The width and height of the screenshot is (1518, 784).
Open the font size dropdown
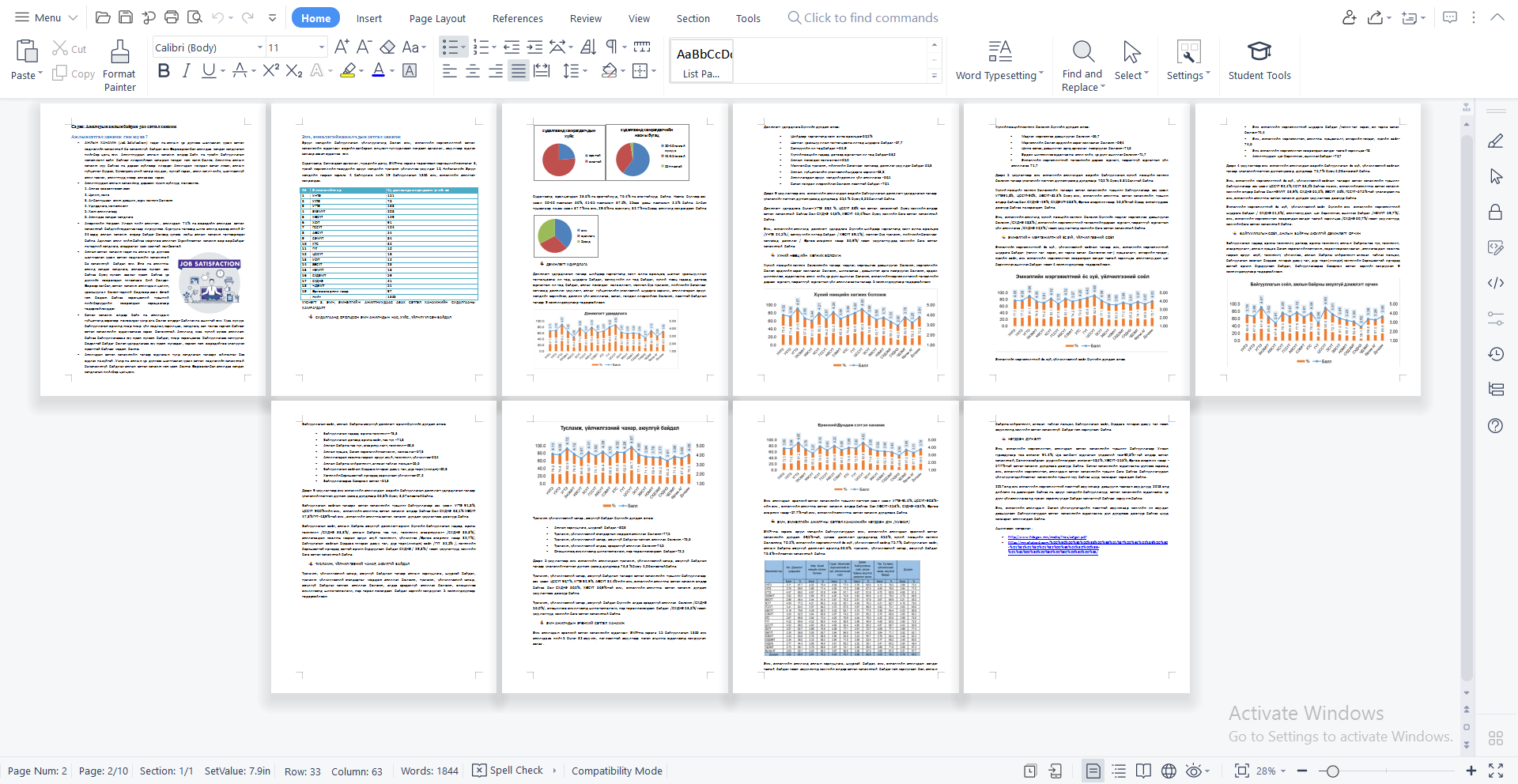point(321,47)
